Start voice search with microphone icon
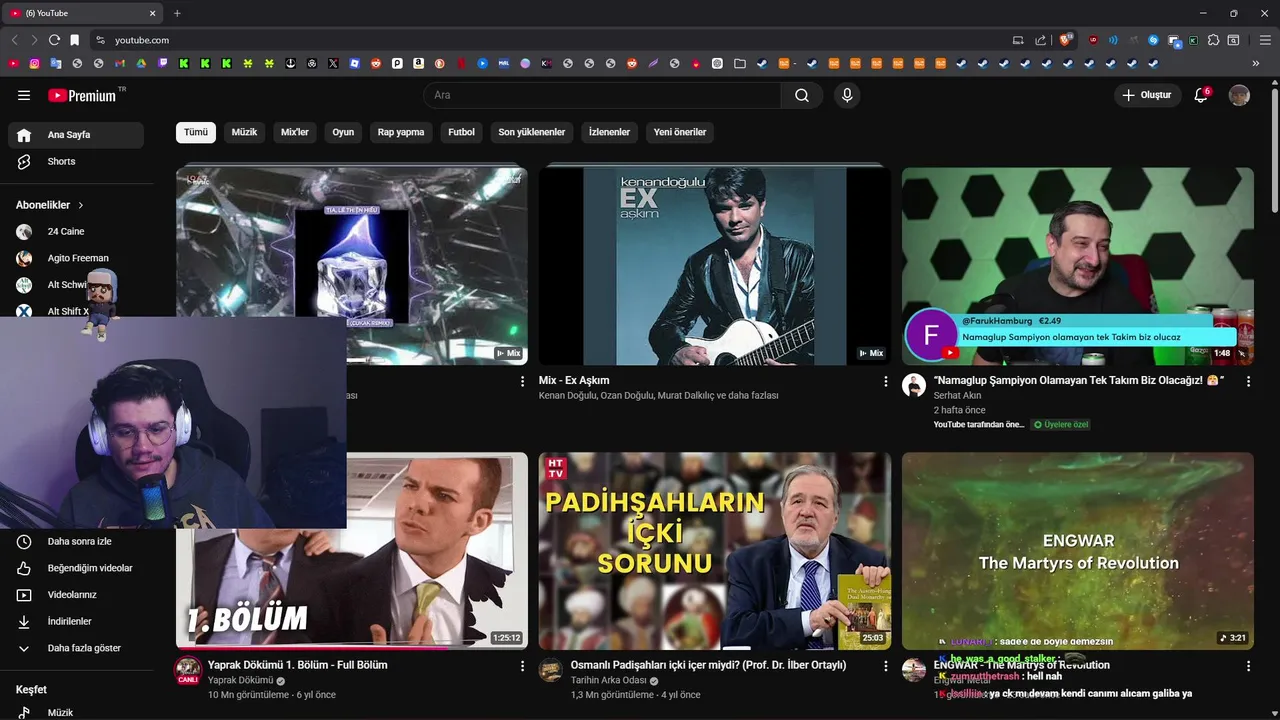This screenshot has height=720, width=1280. [847, 95]
